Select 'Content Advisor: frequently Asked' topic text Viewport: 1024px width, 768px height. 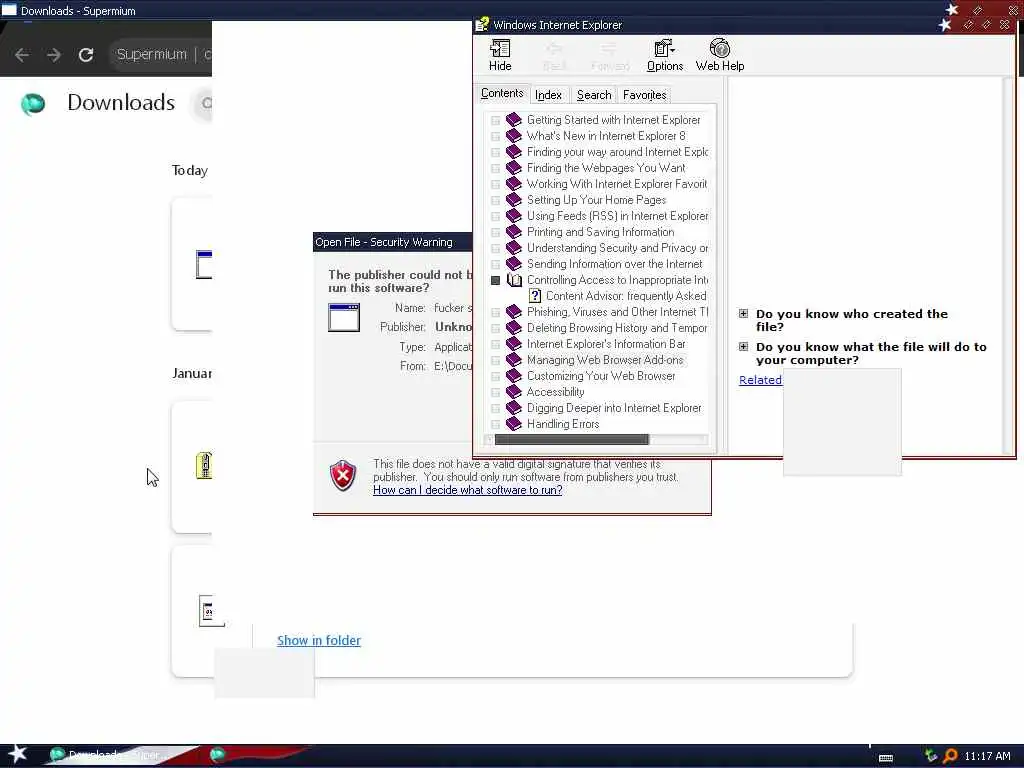click(x=626, y=296)
